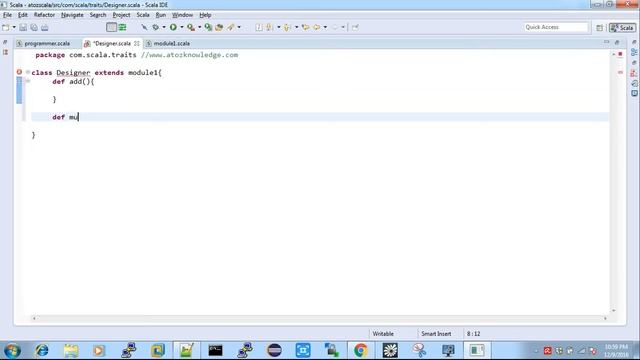Viewport: 640px width, 360px height.
Task: Open the Navigate menu
Action: click(72, 15)
